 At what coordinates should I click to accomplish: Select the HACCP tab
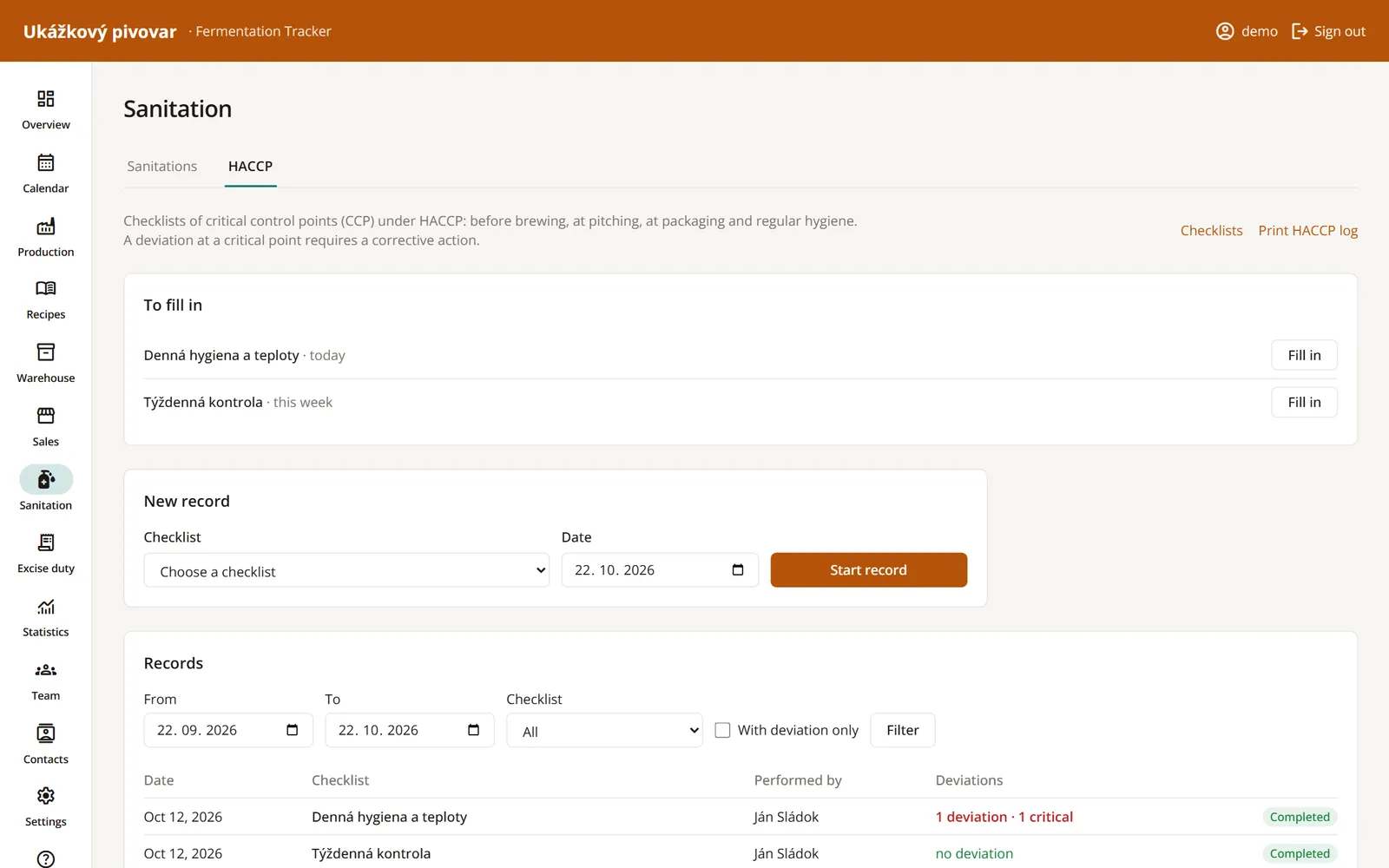pos(250,166)
